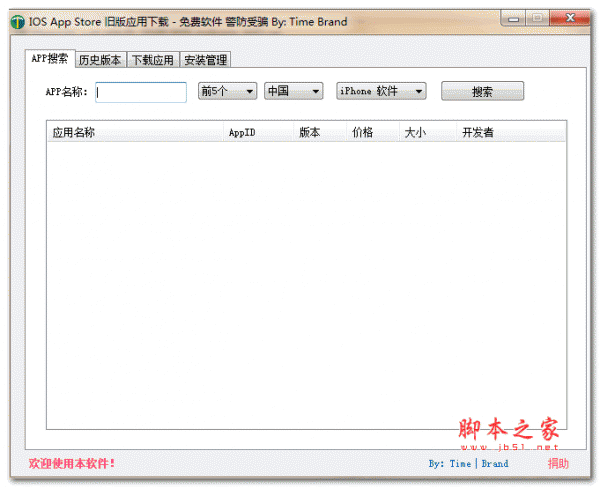This screenshot has height=488, width=600.
Task: Sort by 开发者 column header
Action: point(510,132)
